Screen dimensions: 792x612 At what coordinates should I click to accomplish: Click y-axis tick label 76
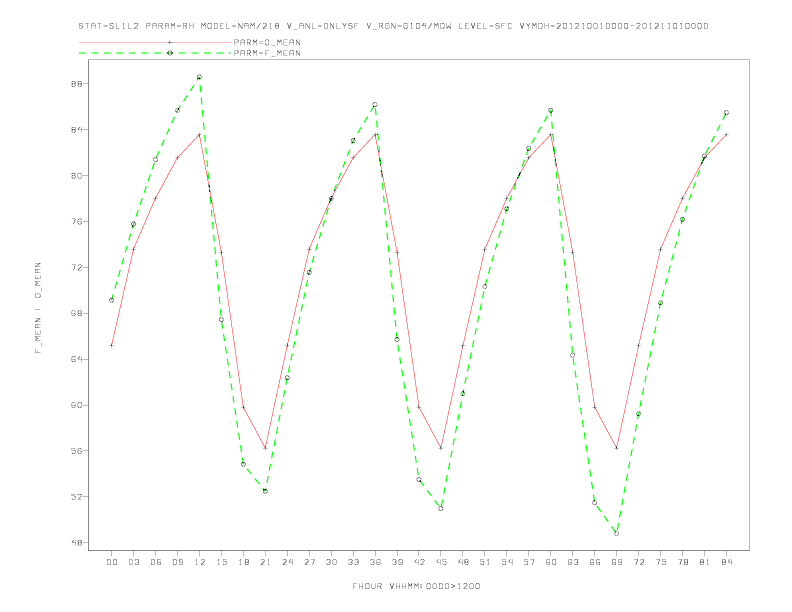click(77, 222)
